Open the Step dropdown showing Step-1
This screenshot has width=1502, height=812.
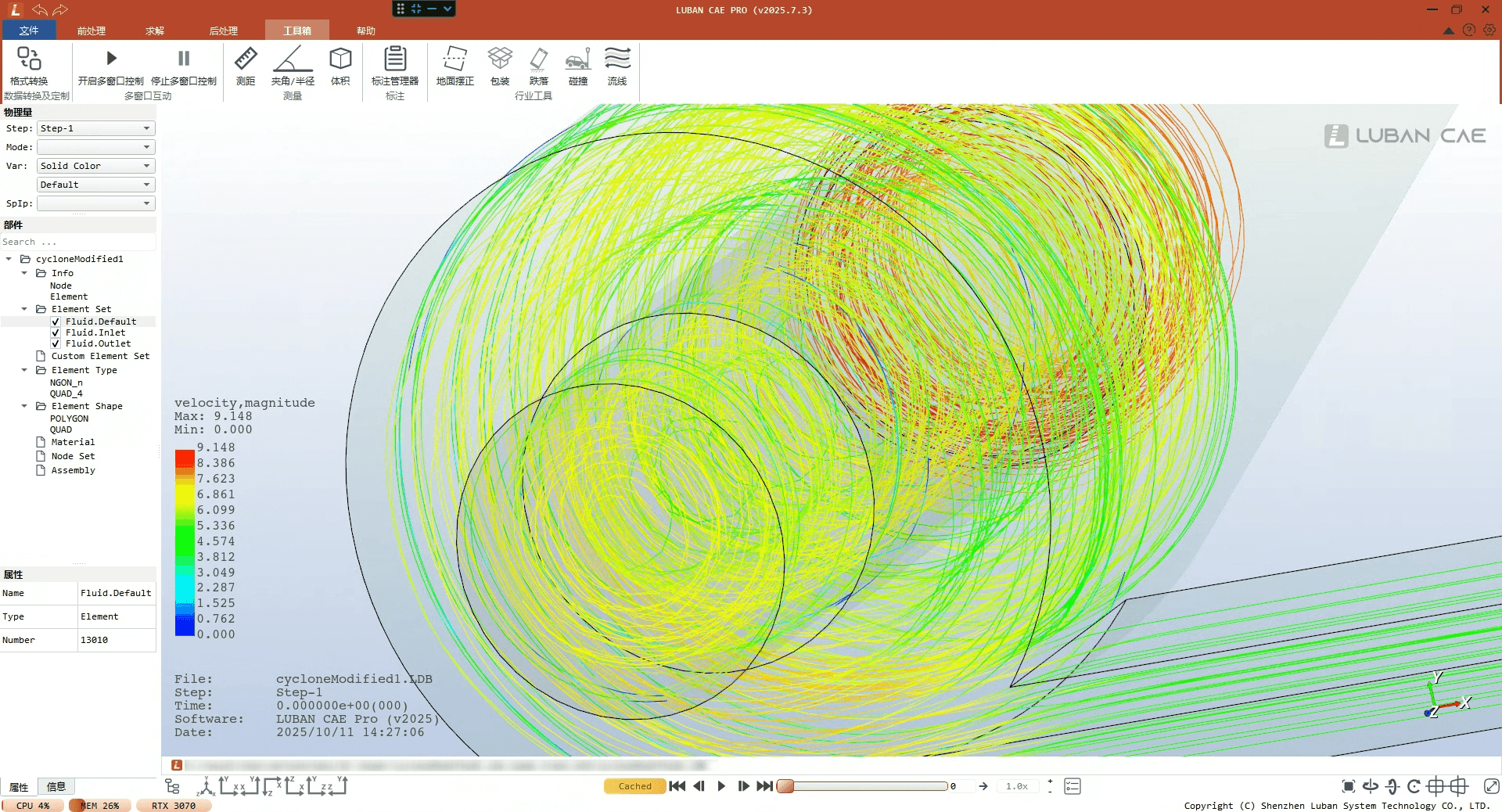(x=95, y=128)
